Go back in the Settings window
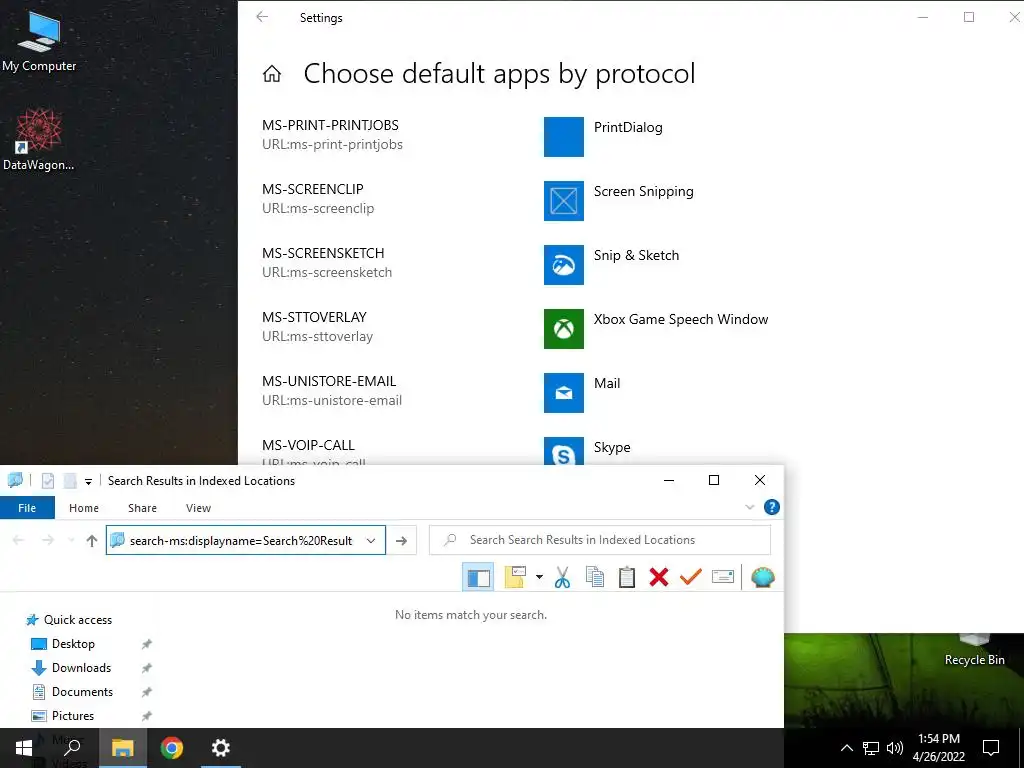Screen dimensions: 1024x768 (x=263, y=17)
